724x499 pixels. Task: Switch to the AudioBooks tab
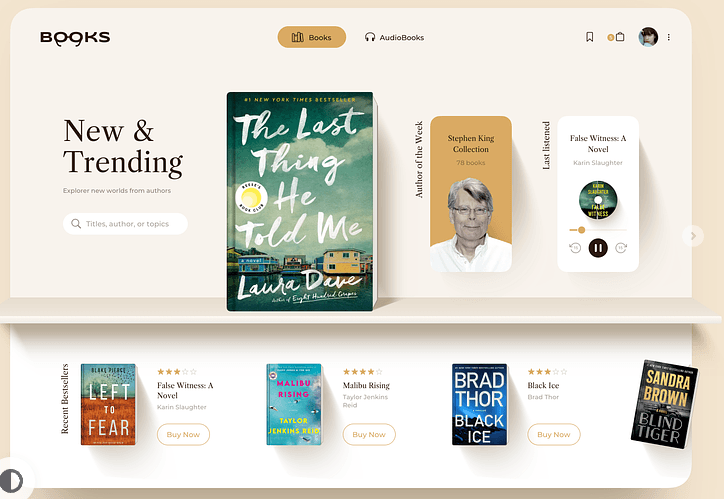pos(394,37)
